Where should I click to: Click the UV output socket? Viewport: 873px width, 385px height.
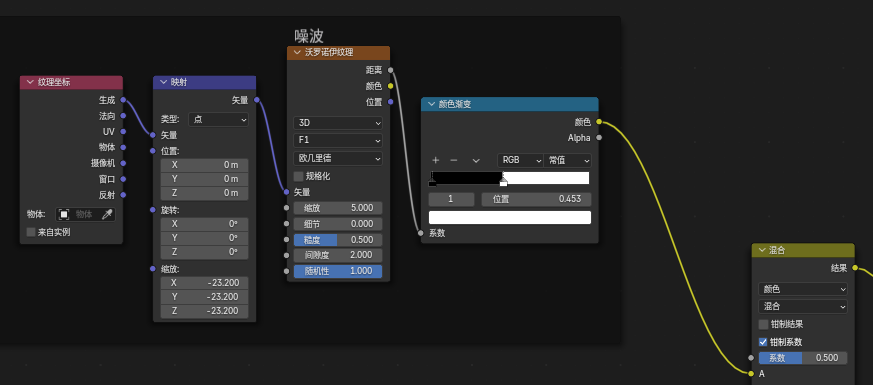(123, 132)
